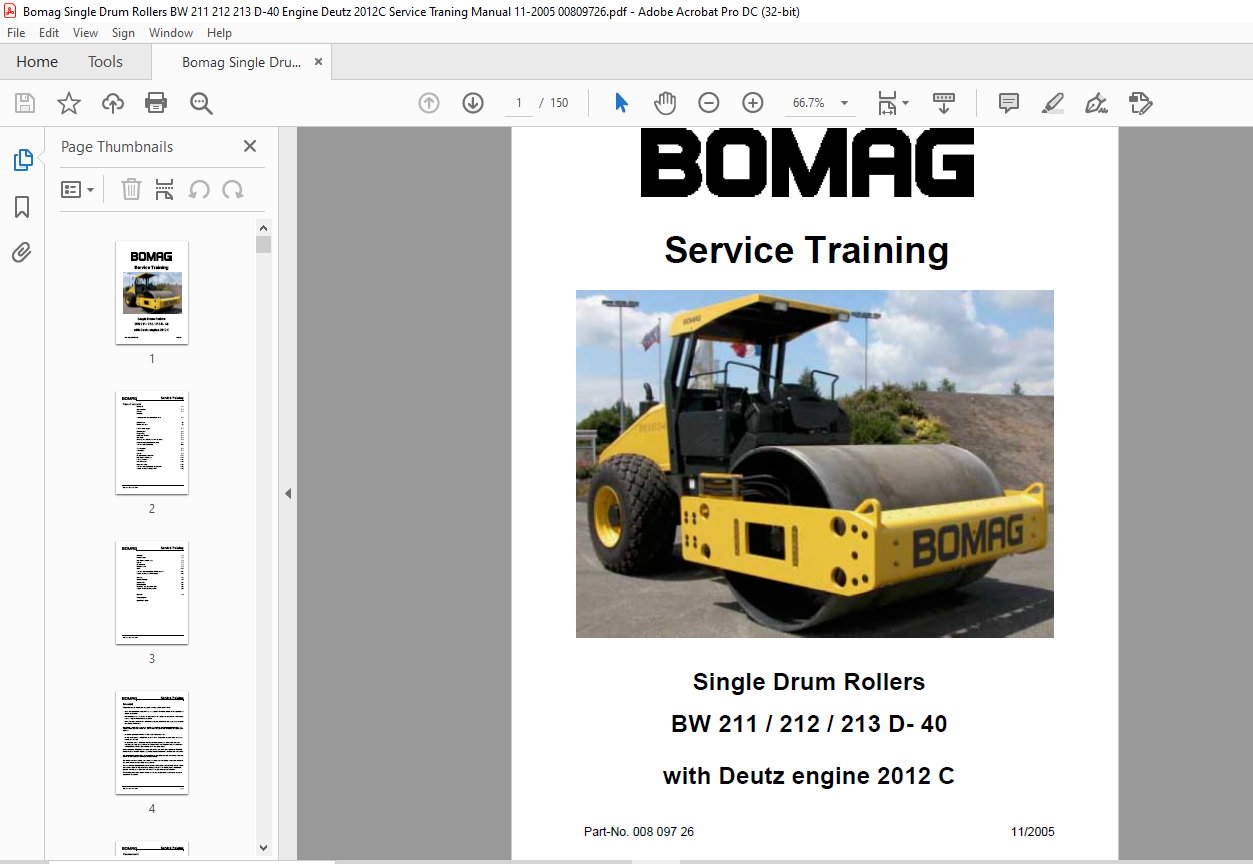Upload the file to cloud
Viewport: 1253px width, 864px height.
[113, 103]
